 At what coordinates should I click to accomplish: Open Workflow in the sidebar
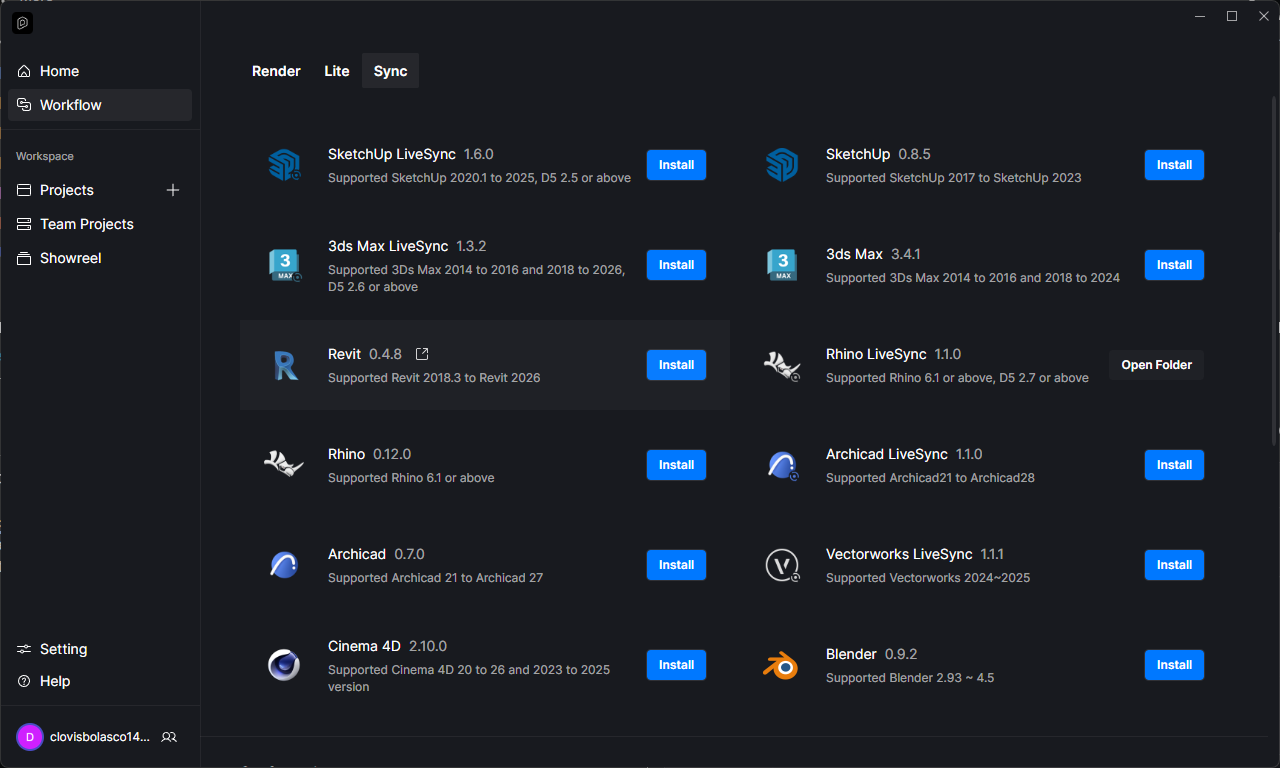point(100,105)
